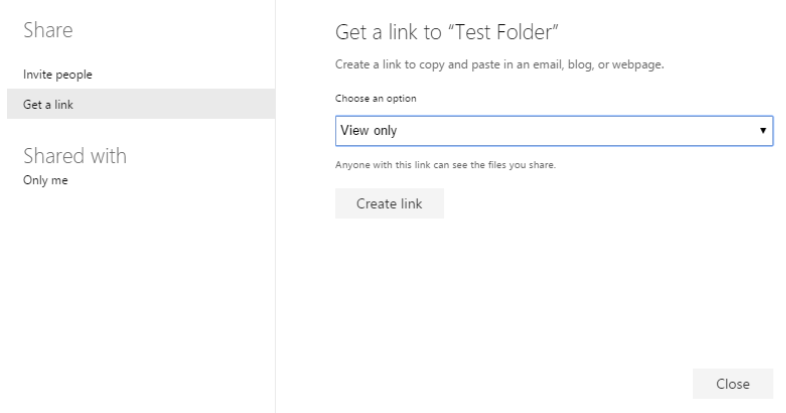Click the Create link button
This screenshot has height=413, width=786.
pyautogui.click(x=389, y=203)
